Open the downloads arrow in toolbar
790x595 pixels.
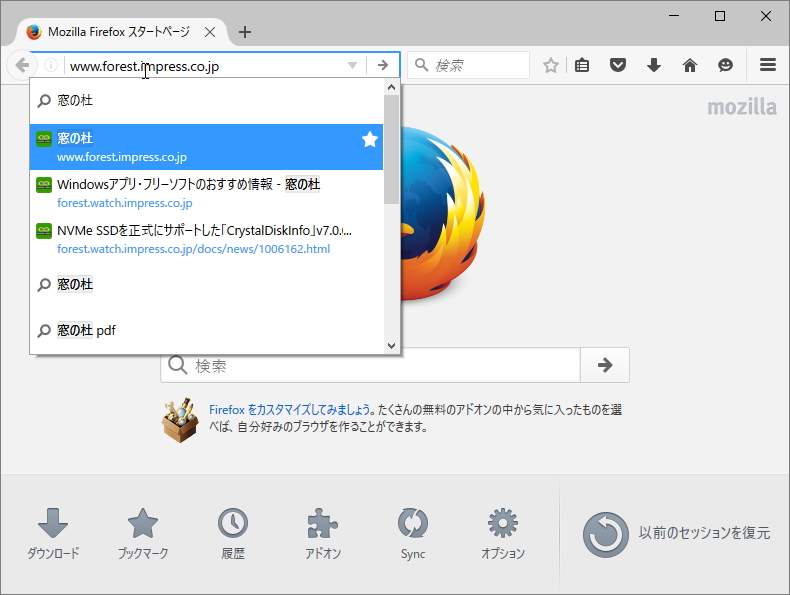click(654, 65)
